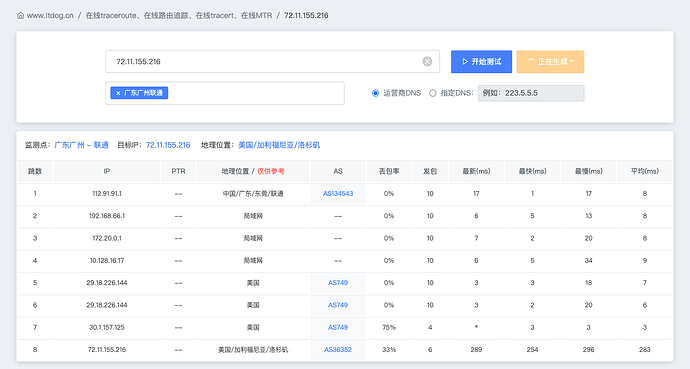Click IP cell 72.11.155.216 in hop 8
This screenshot has height=369, width=690.
(x=107, y=350)
